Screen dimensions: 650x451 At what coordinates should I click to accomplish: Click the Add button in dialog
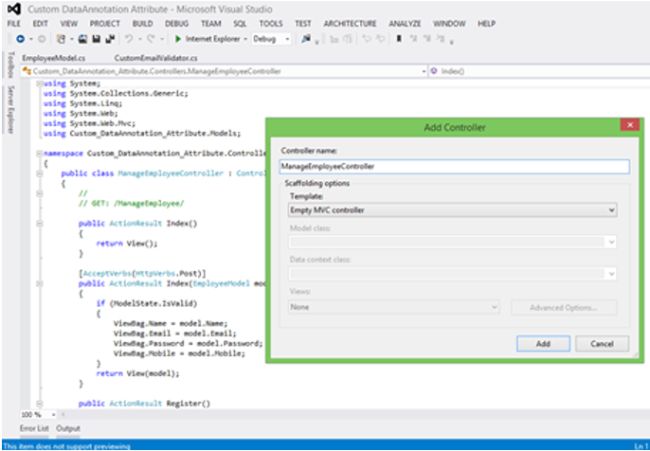pos(542,343)
